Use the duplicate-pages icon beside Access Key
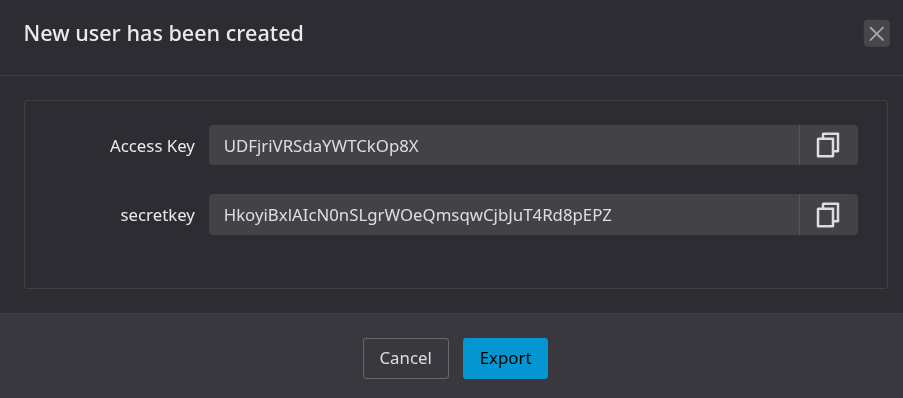The height and width of the screenshot is (398, 903). (x=828, y=145)
